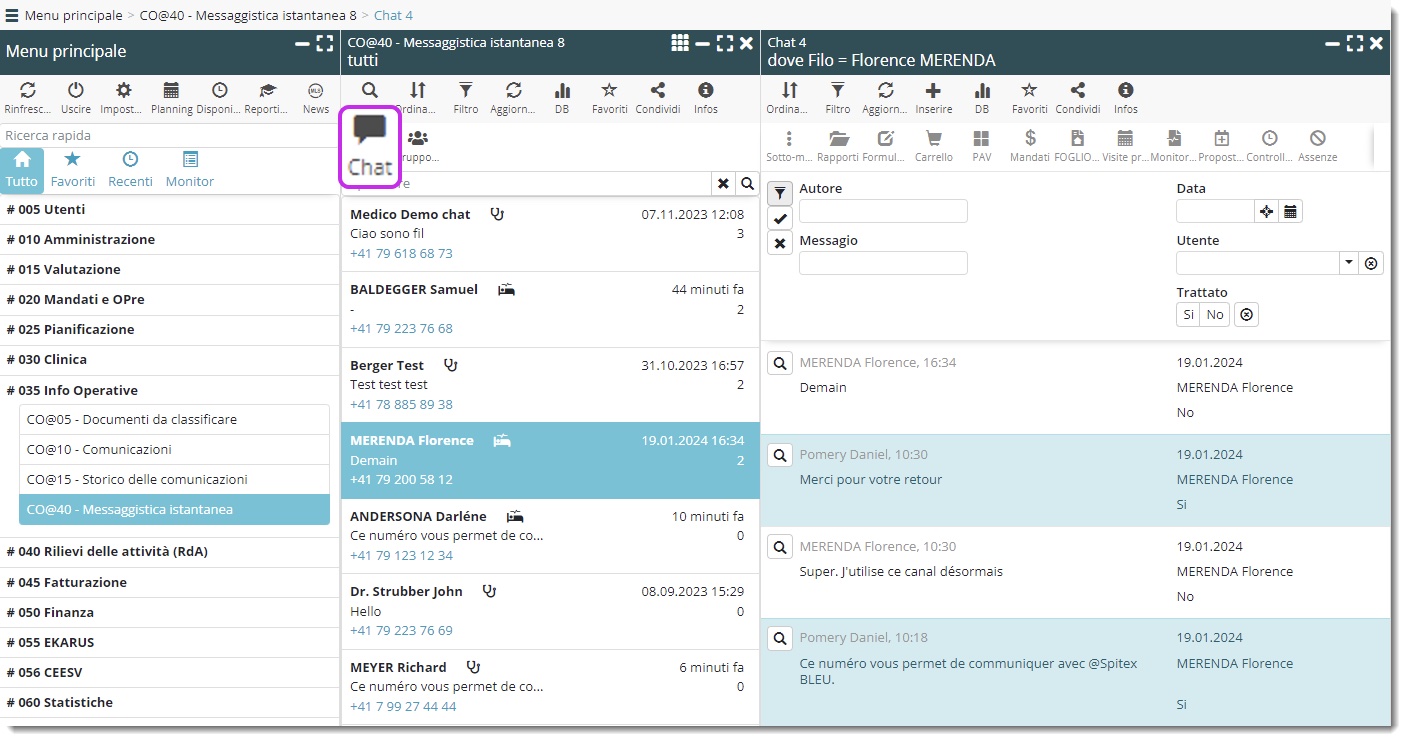This screenshot has width=1406, height=741.
Task: Select CO@10 - Comunicazioni menu entry
Action: pos(99,449)
